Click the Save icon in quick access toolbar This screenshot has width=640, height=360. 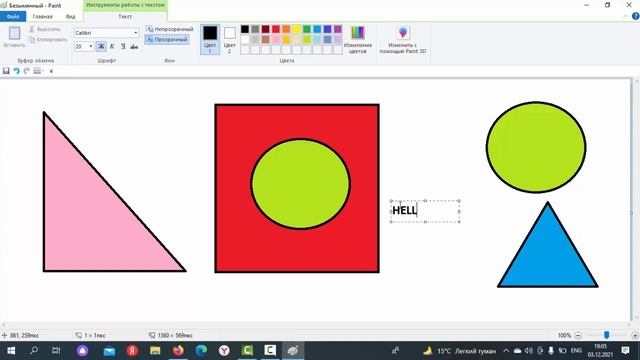[x=6, y=71]
